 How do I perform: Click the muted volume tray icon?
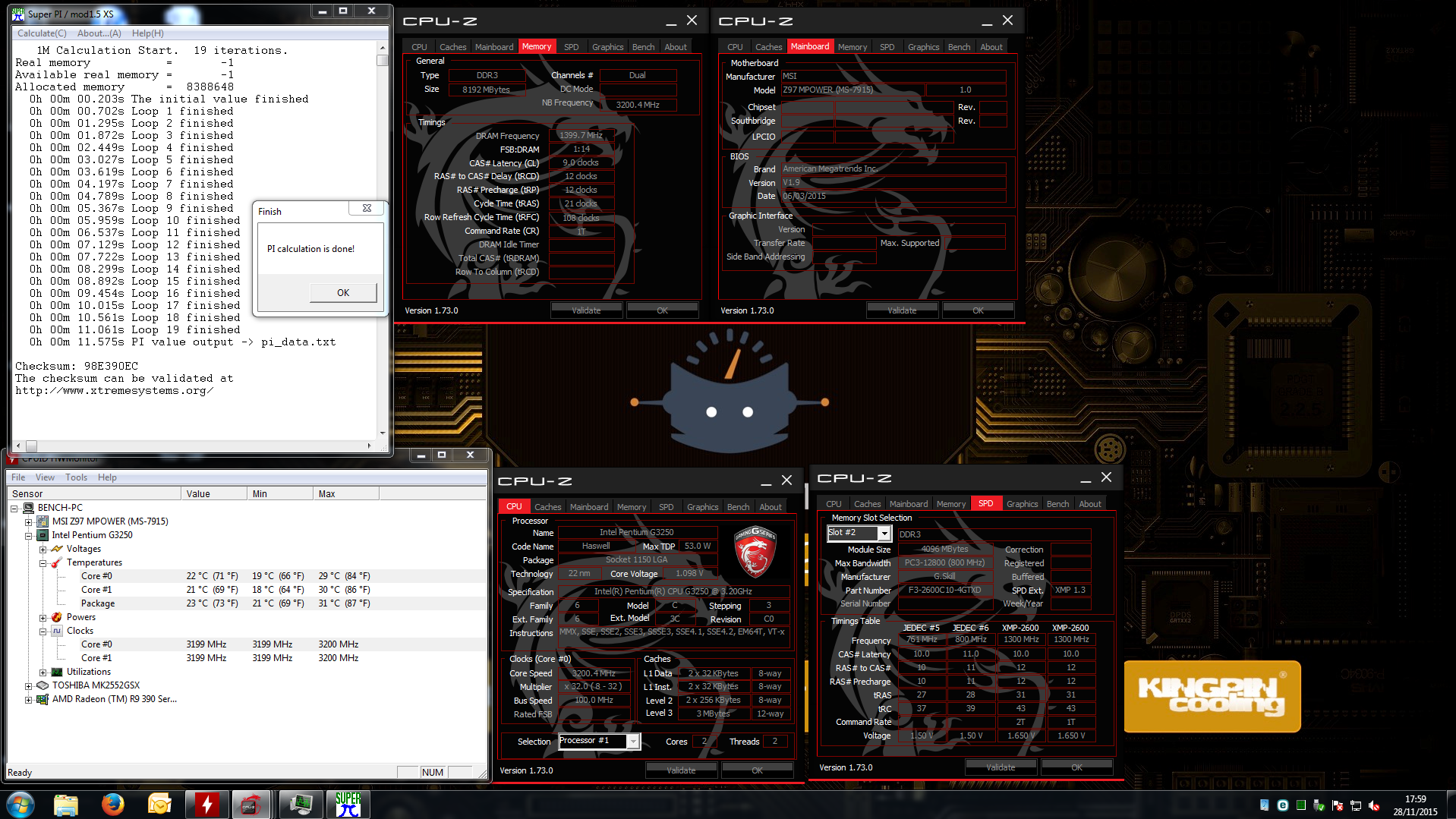(1374, 805)
